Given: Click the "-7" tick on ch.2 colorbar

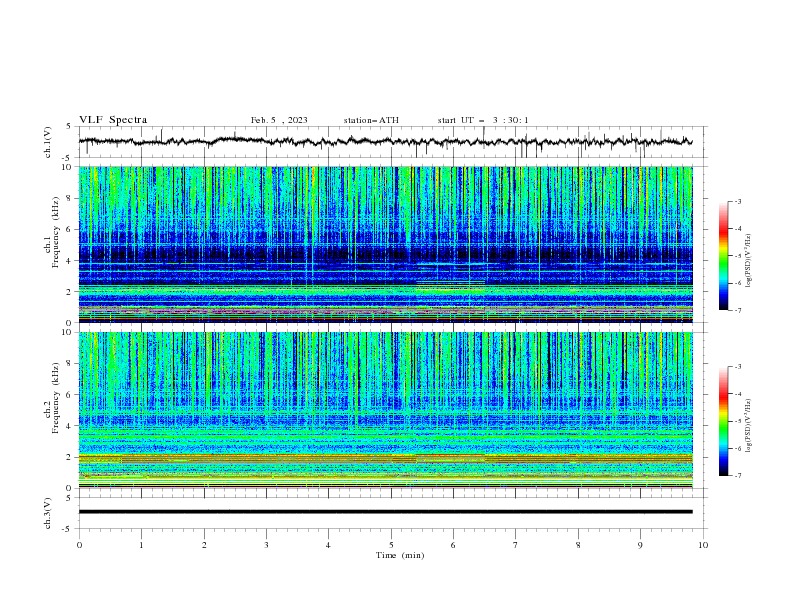Looking at the screenshot, I should pyautogui.click(x=737, y=475).
